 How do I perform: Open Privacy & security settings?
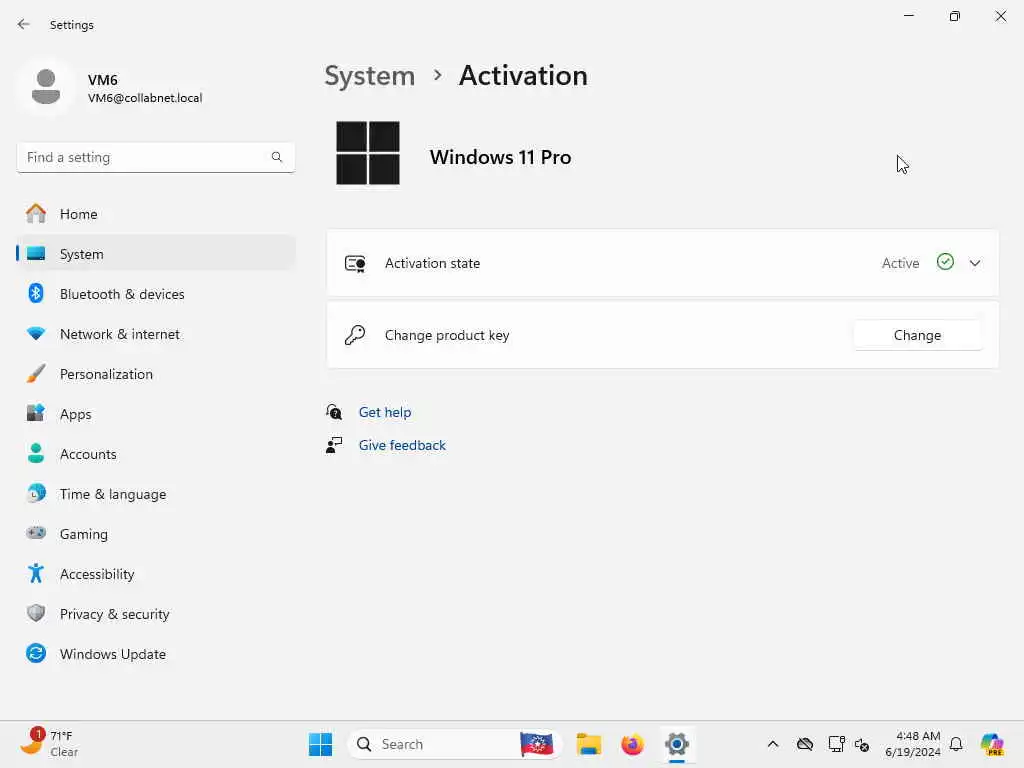pyautogui.click(x=155, y=614)
